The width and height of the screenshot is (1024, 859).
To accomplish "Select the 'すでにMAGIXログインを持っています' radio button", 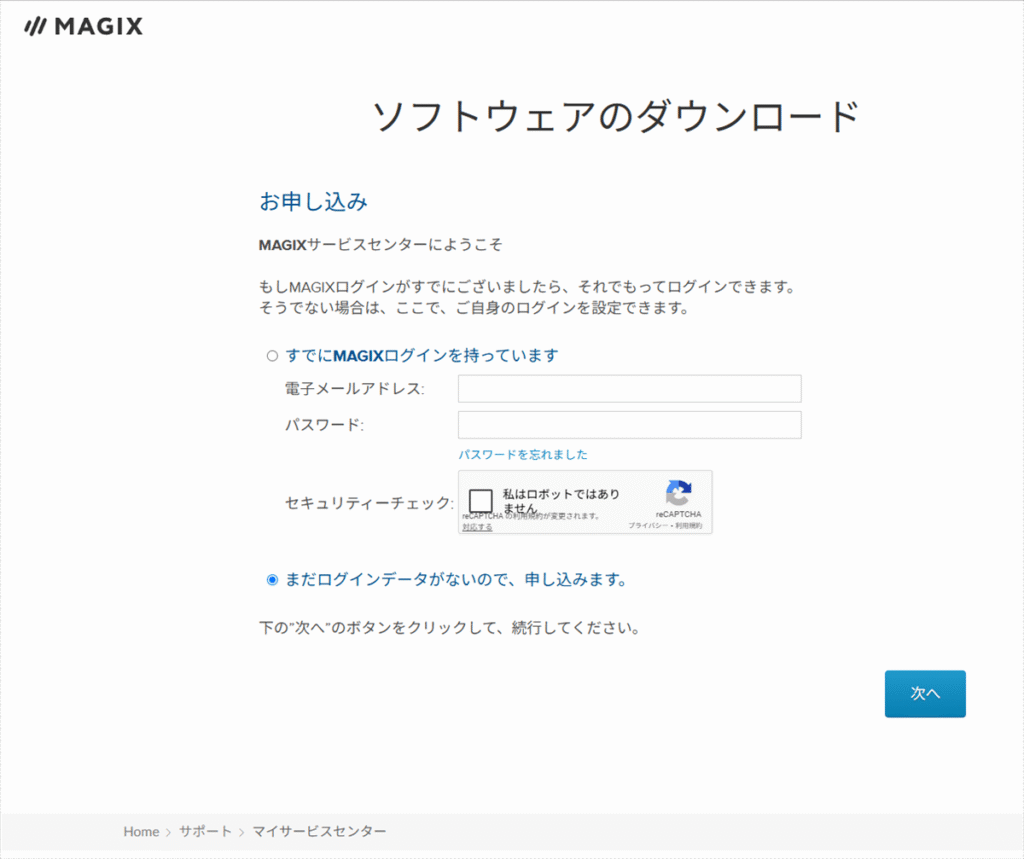I will [272, 356].
